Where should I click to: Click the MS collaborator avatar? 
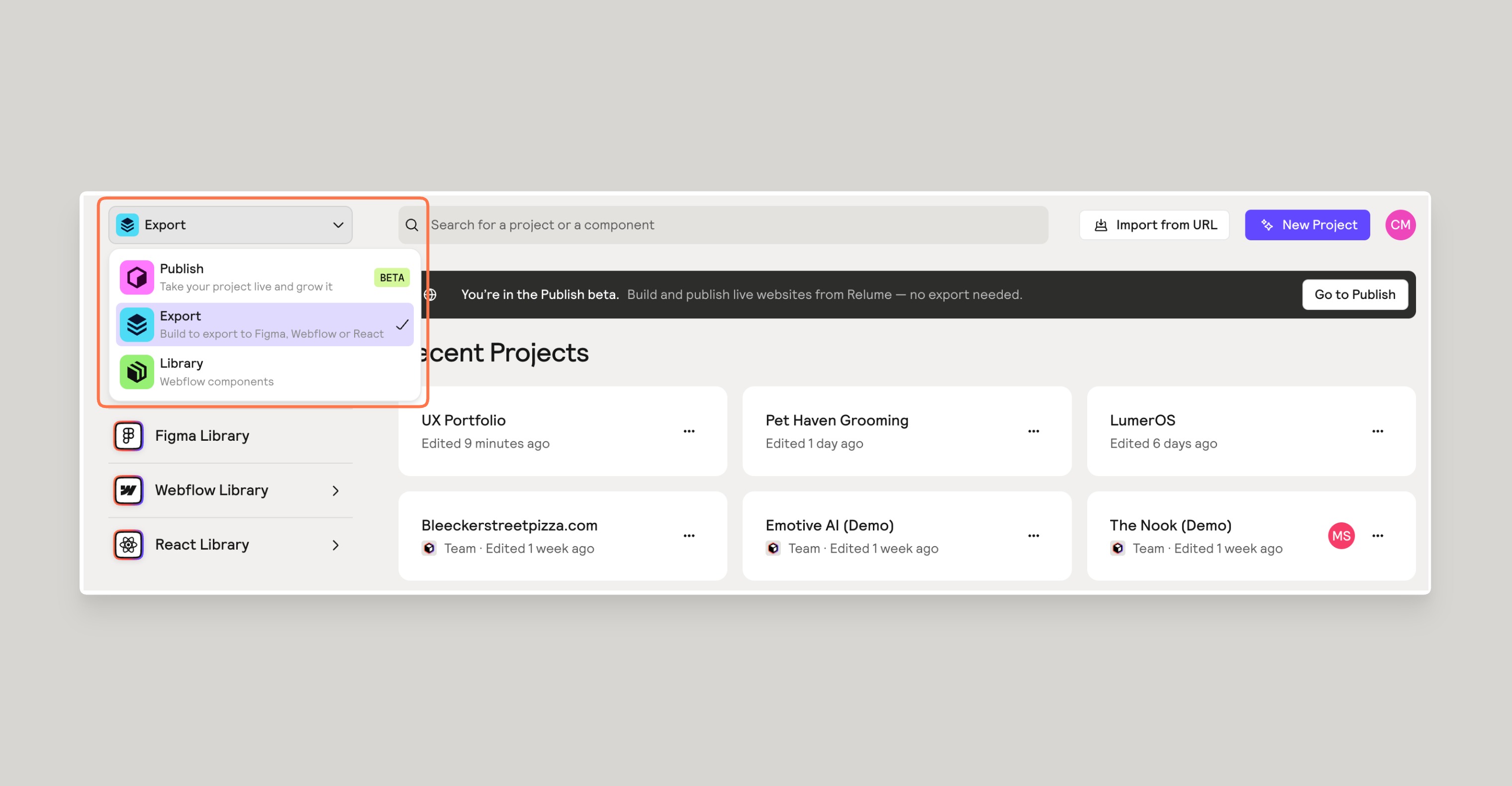click(x=1341, y=536)
